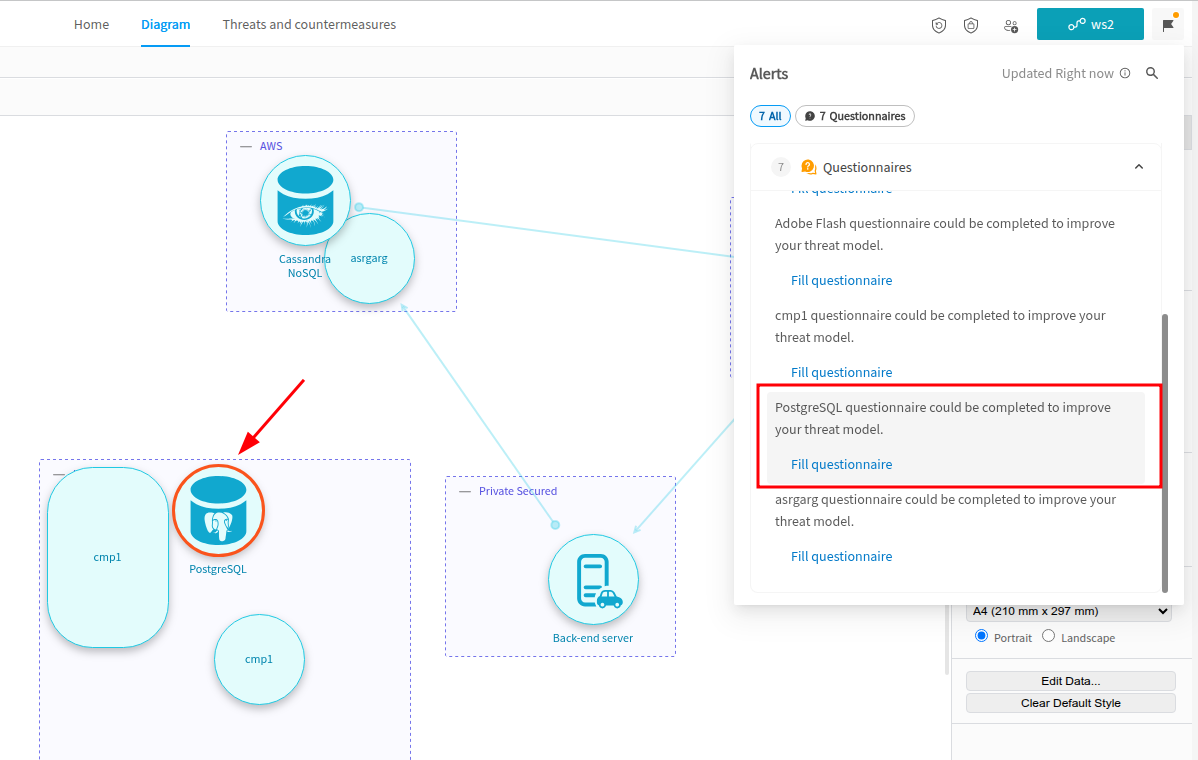The image size is (1198, 760).
Task: Select the large rounded cmp1 component
Action: [x=108, y=558]
